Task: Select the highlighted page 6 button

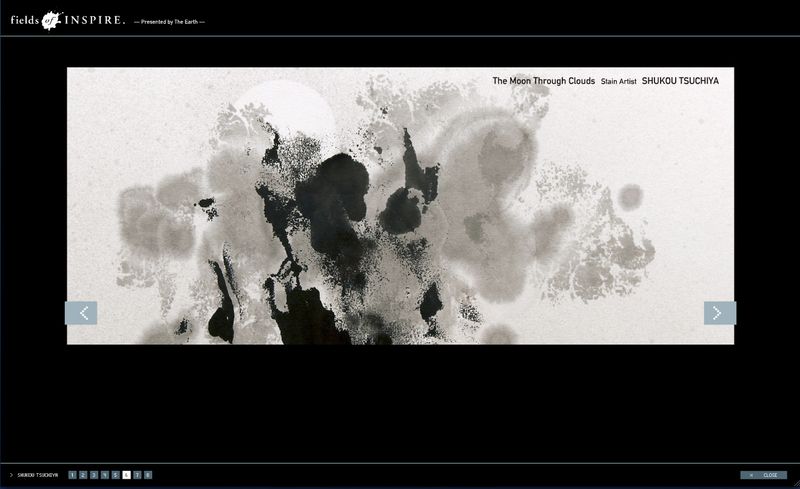Action: click(127, 475)
